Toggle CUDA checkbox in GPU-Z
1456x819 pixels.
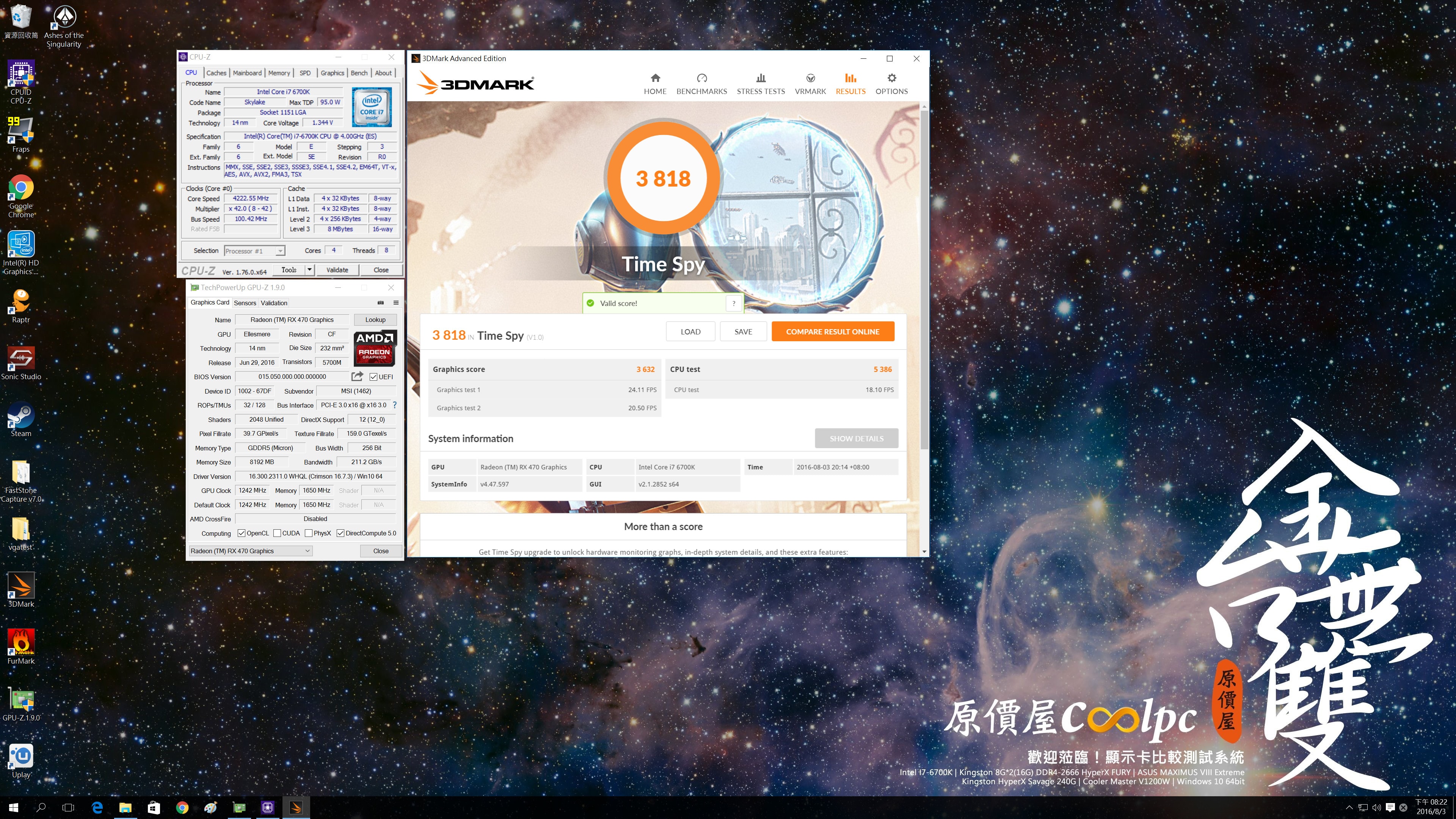click(x=277, y=533)
